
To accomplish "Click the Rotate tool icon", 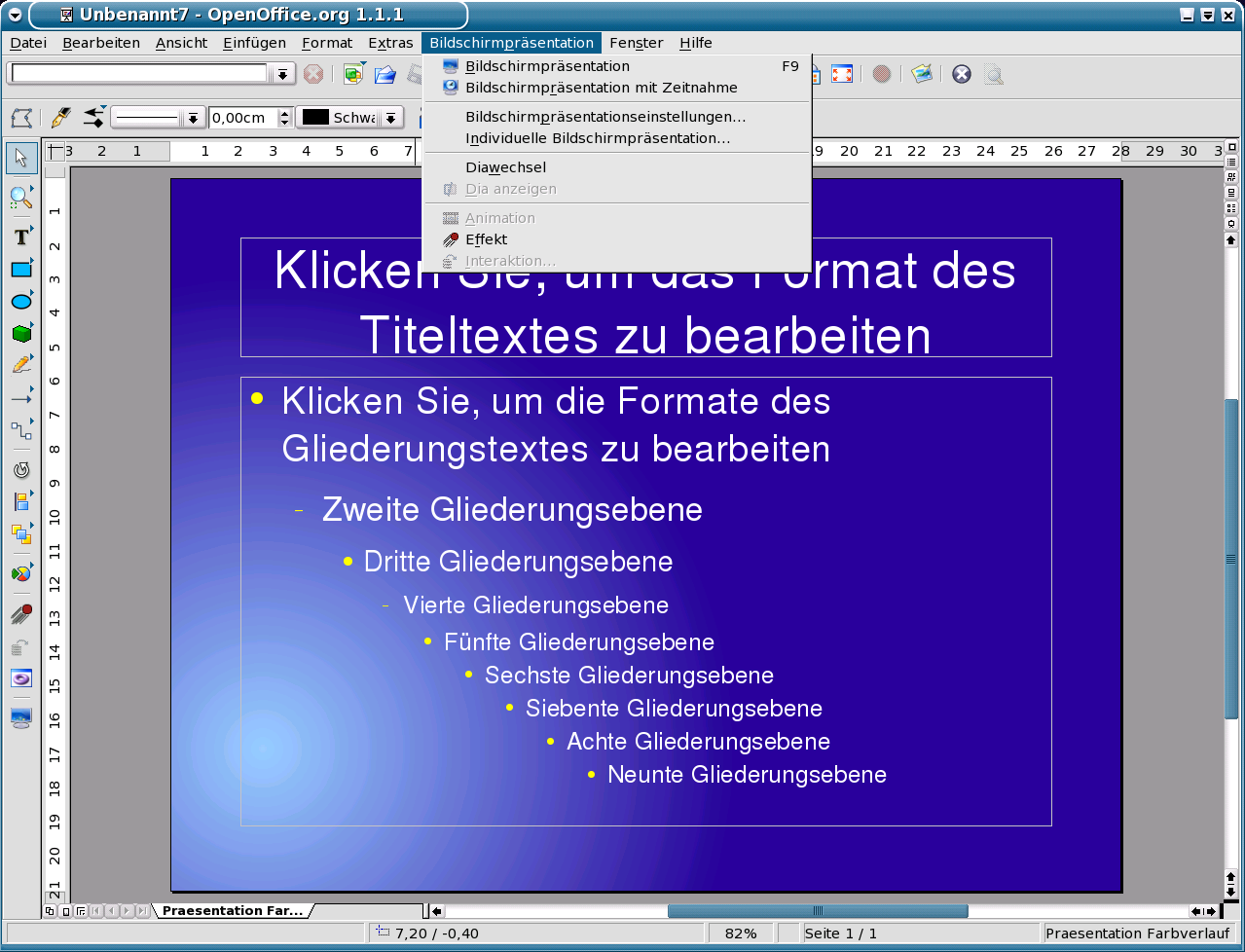I will [x=21, y=470].
